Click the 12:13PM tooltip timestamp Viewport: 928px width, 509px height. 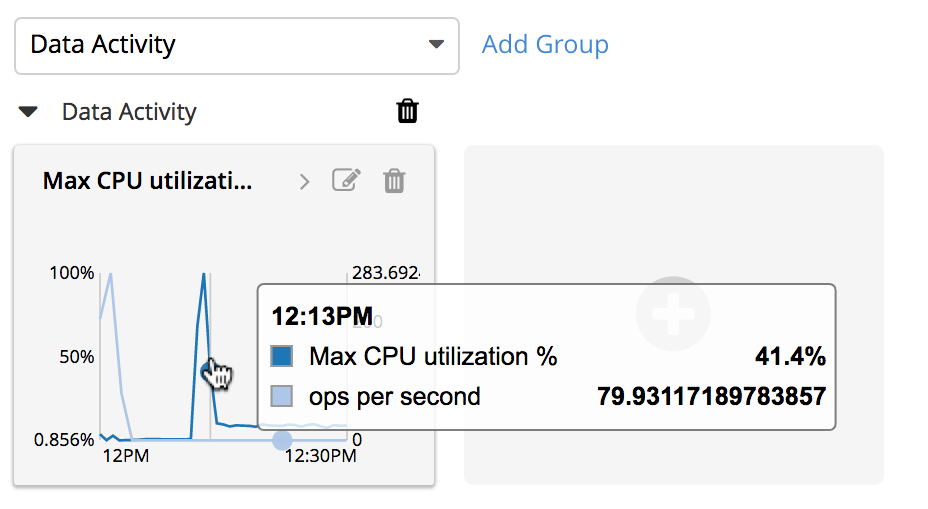point(322,317)
